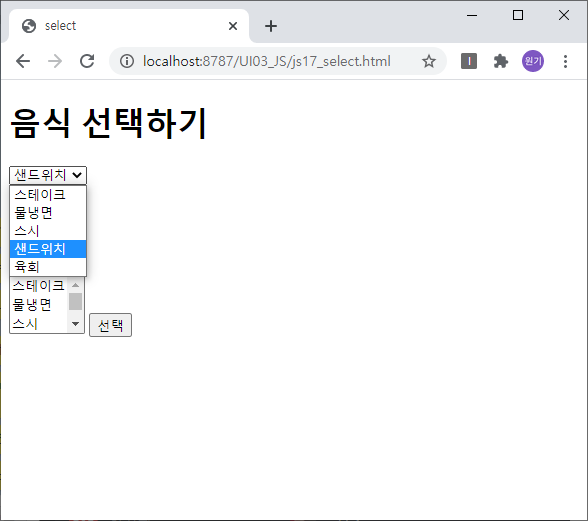Open a new browser tab
Image resolution: width=588 pixels, height=521 pixels.
271,26
